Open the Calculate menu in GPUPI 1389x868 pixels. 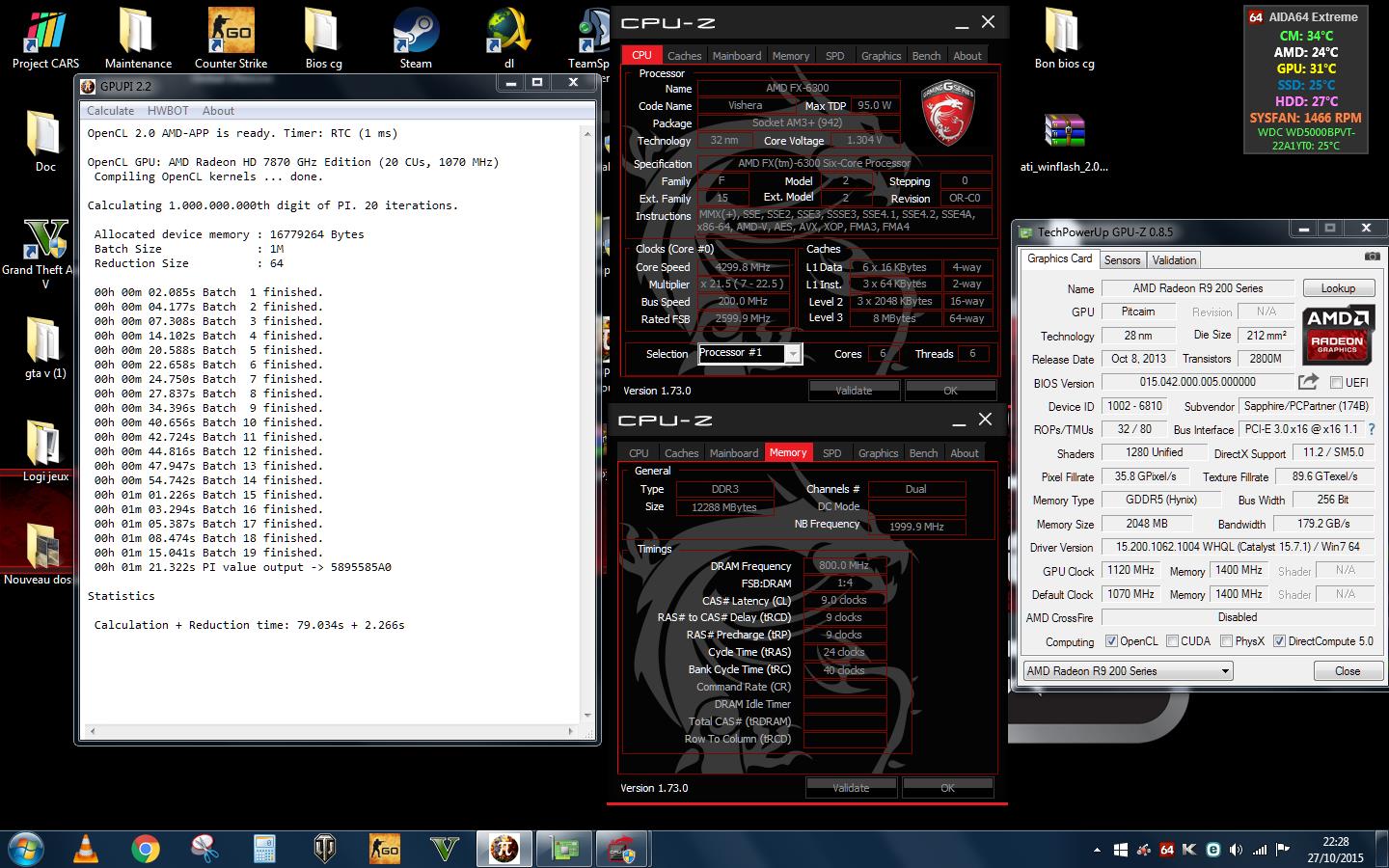pyautogui.click(x=110, y=111)
